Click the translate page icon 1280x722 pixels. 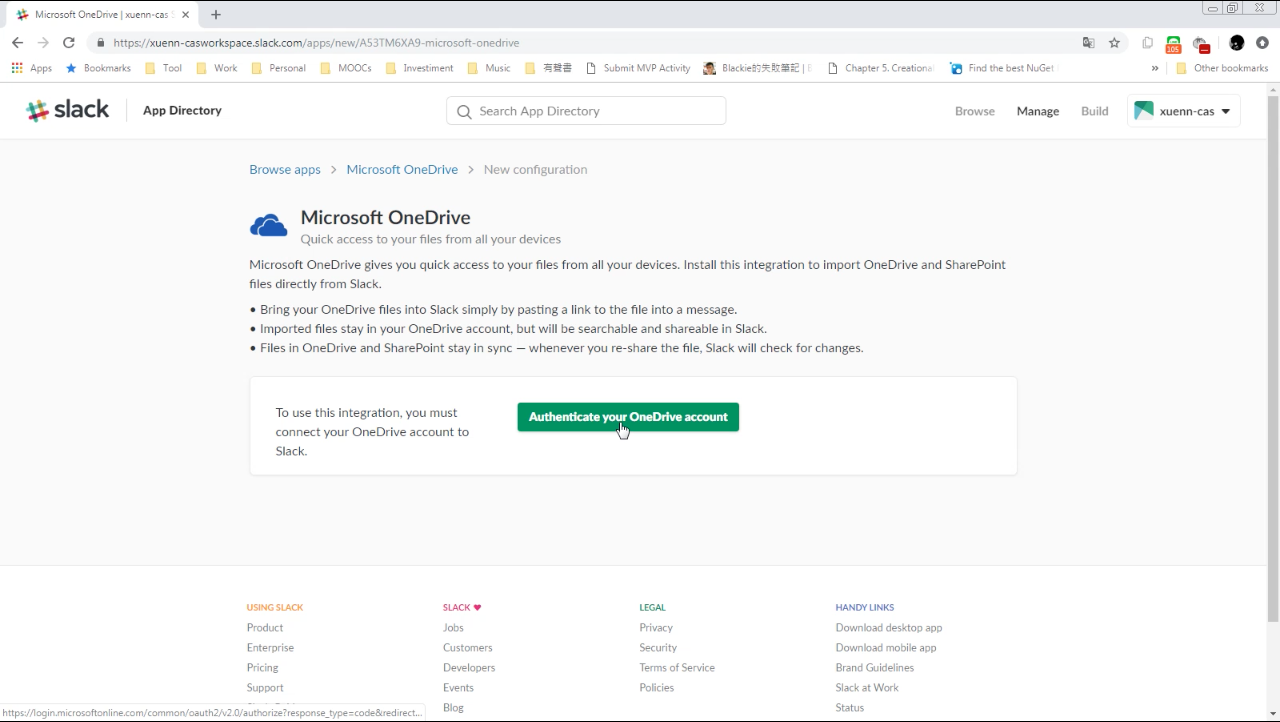click(1089, 43)
